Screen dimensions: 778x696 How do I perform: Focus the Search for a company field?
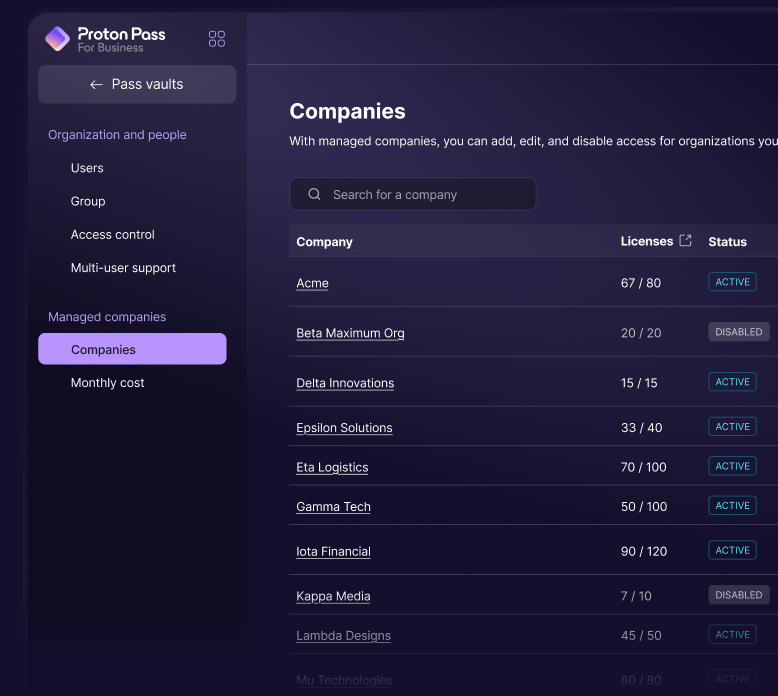tap(412, 194)
